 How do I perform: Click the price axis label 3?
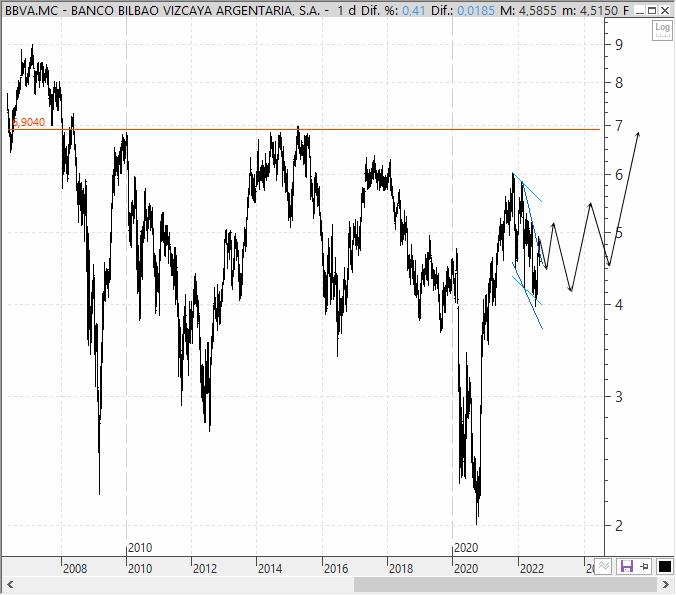[619, 397]
